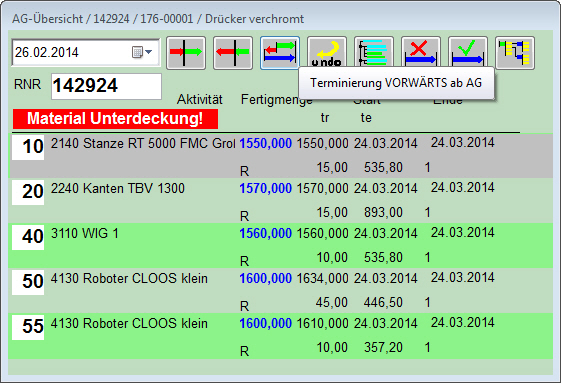The image size is (561, 383).
Task: Click the yellow undo arrow button
Action: pos(327,52)
